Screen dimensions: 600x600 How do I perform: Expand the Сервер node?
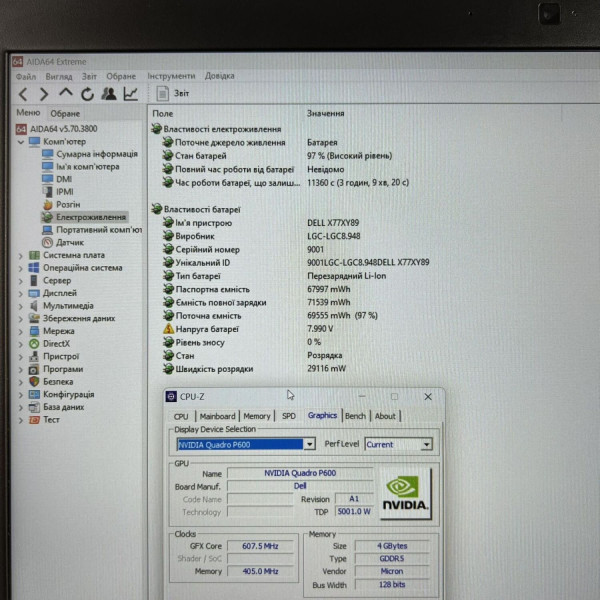pos(21,281)
